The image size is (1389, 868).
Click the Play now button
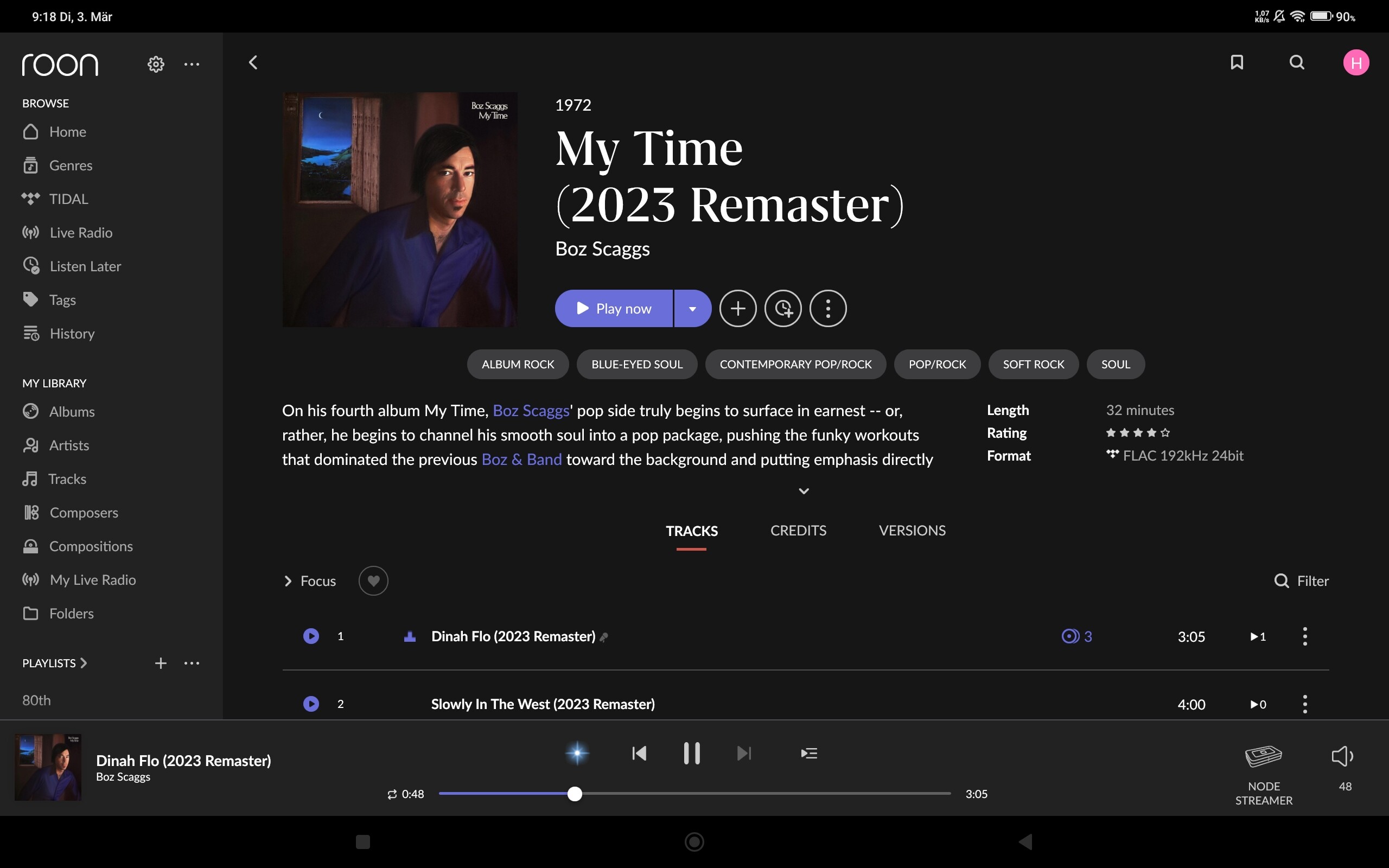pos(614,309)
